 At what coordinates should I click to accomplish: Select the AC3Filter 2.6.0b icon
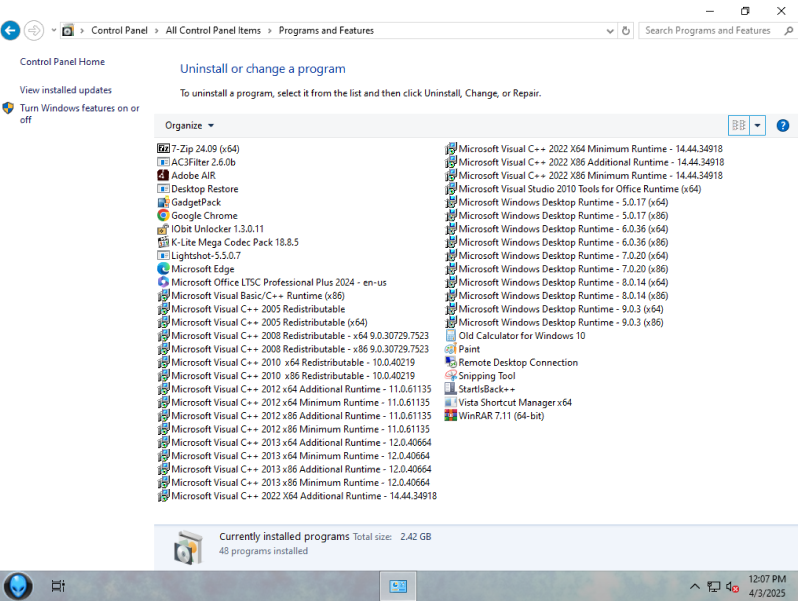(163, 162)
